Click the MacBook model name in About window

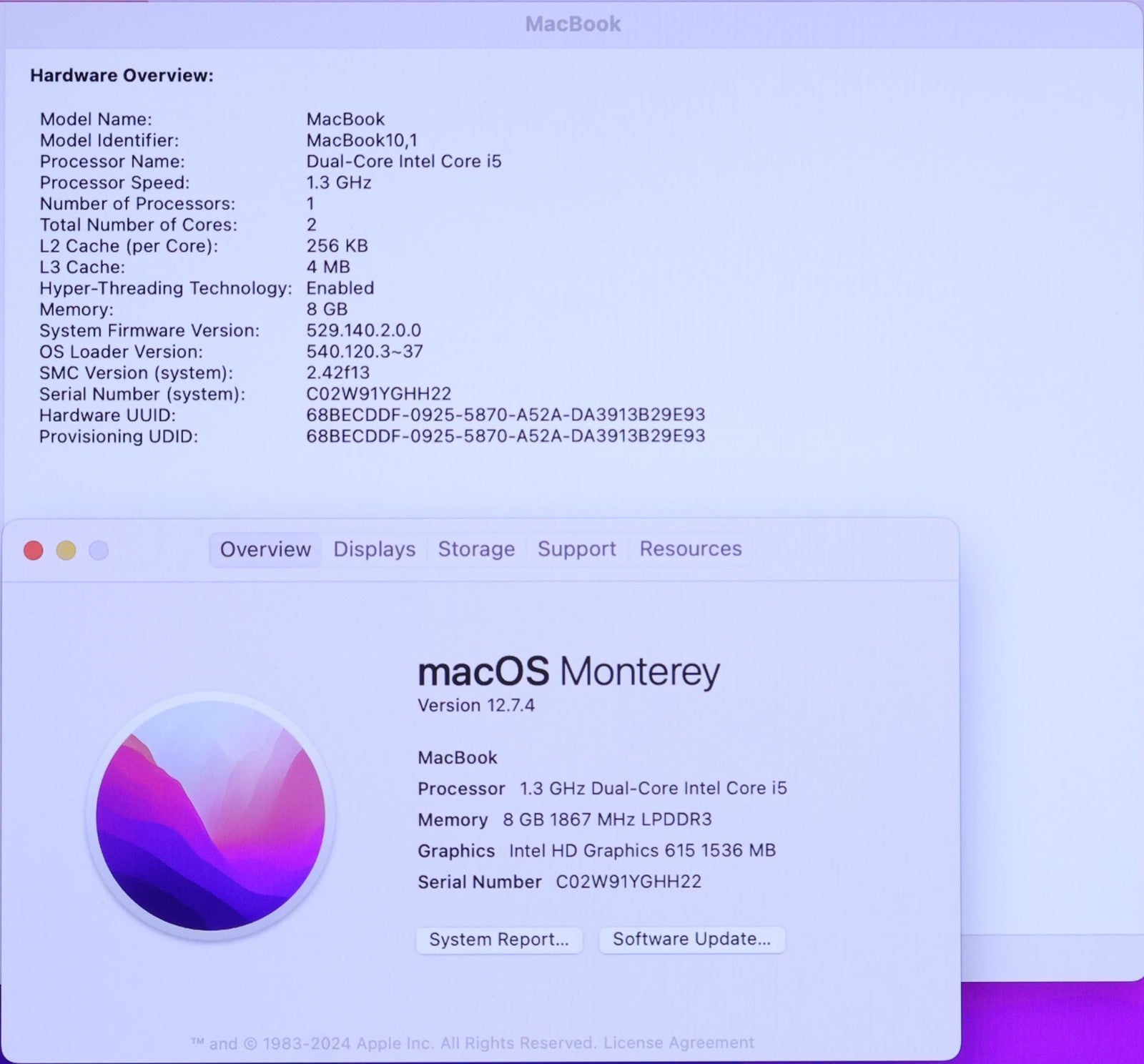(458, 757)
